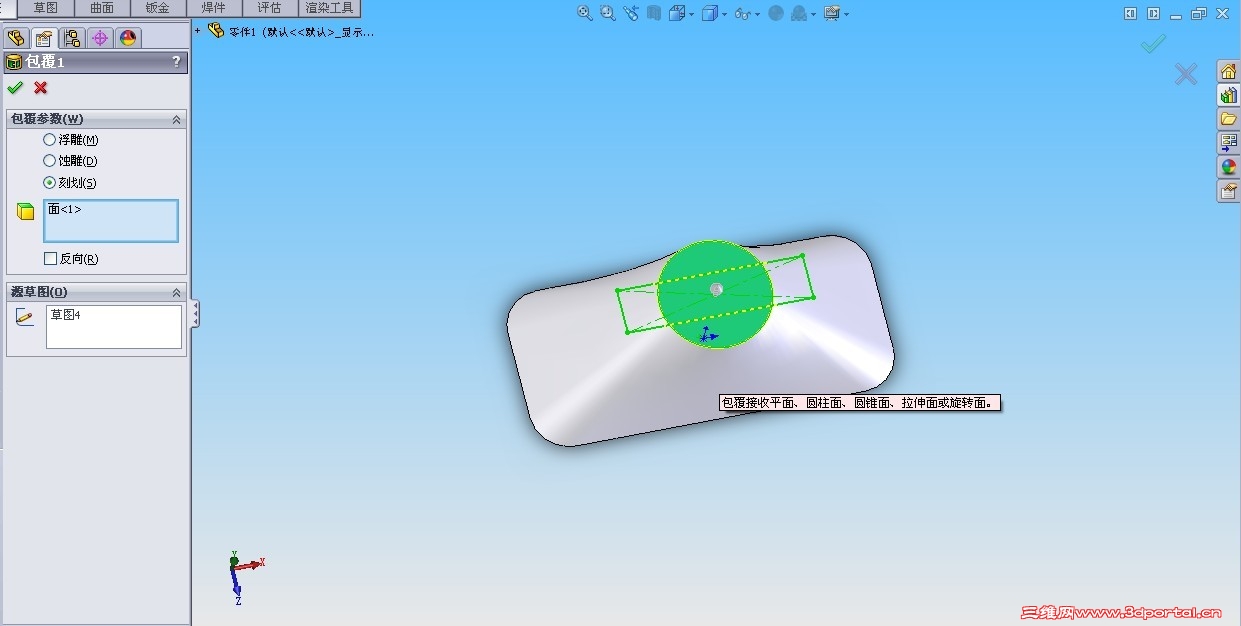This screenshot has width=1241, height=626.
Task: Click 草图4 in source sketch box
Action: [x=65, y=315]
